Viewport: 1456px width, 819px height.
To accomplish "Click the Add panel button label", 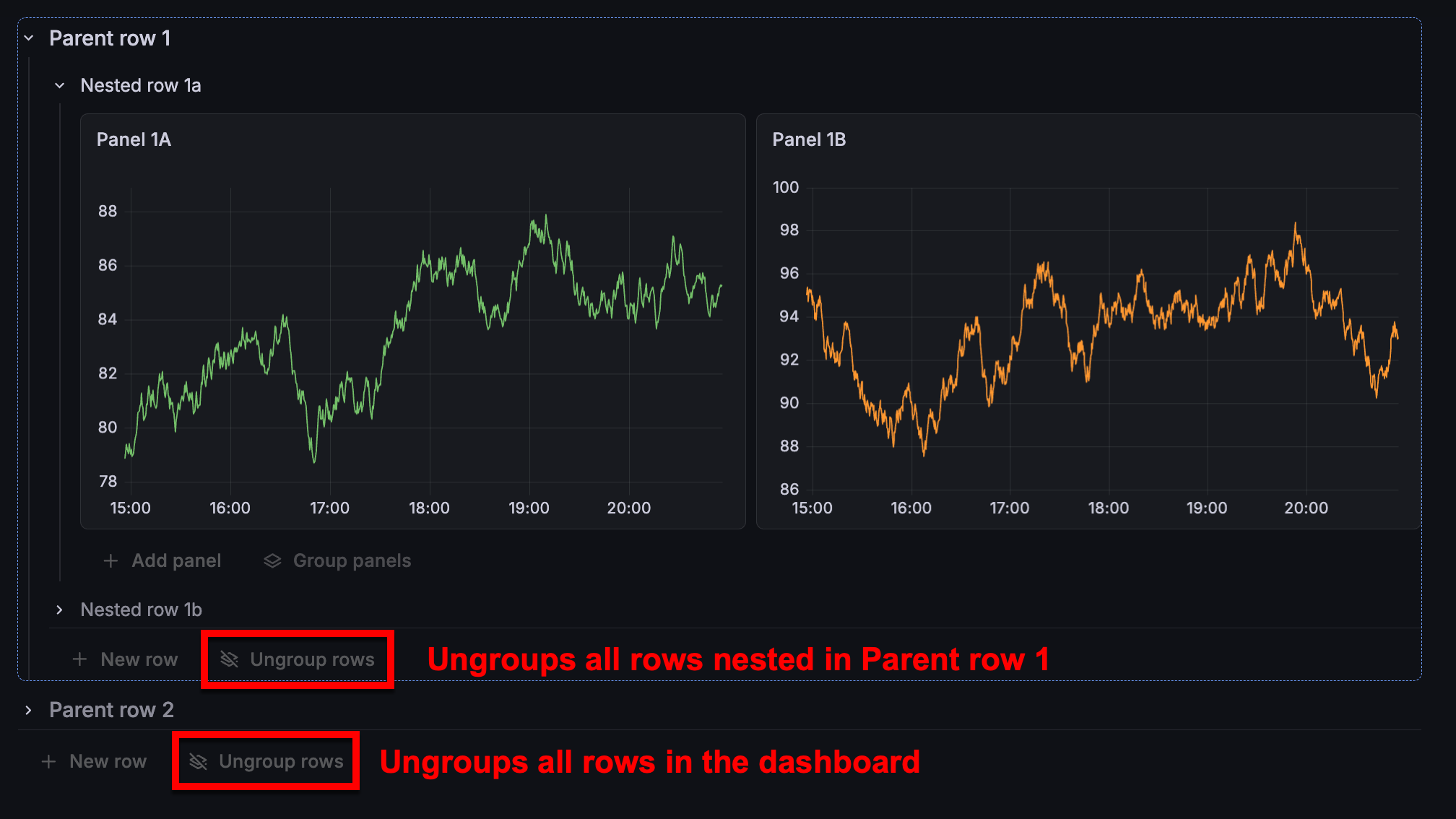I will click(176, 560).
